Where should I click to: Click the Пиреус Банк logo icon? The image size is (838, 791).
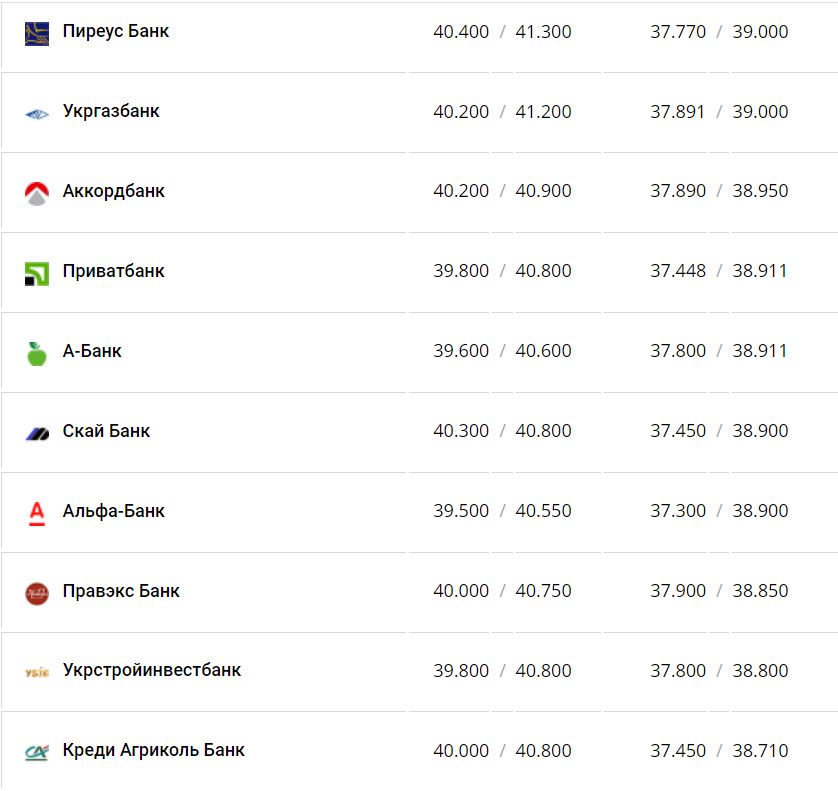37,33
